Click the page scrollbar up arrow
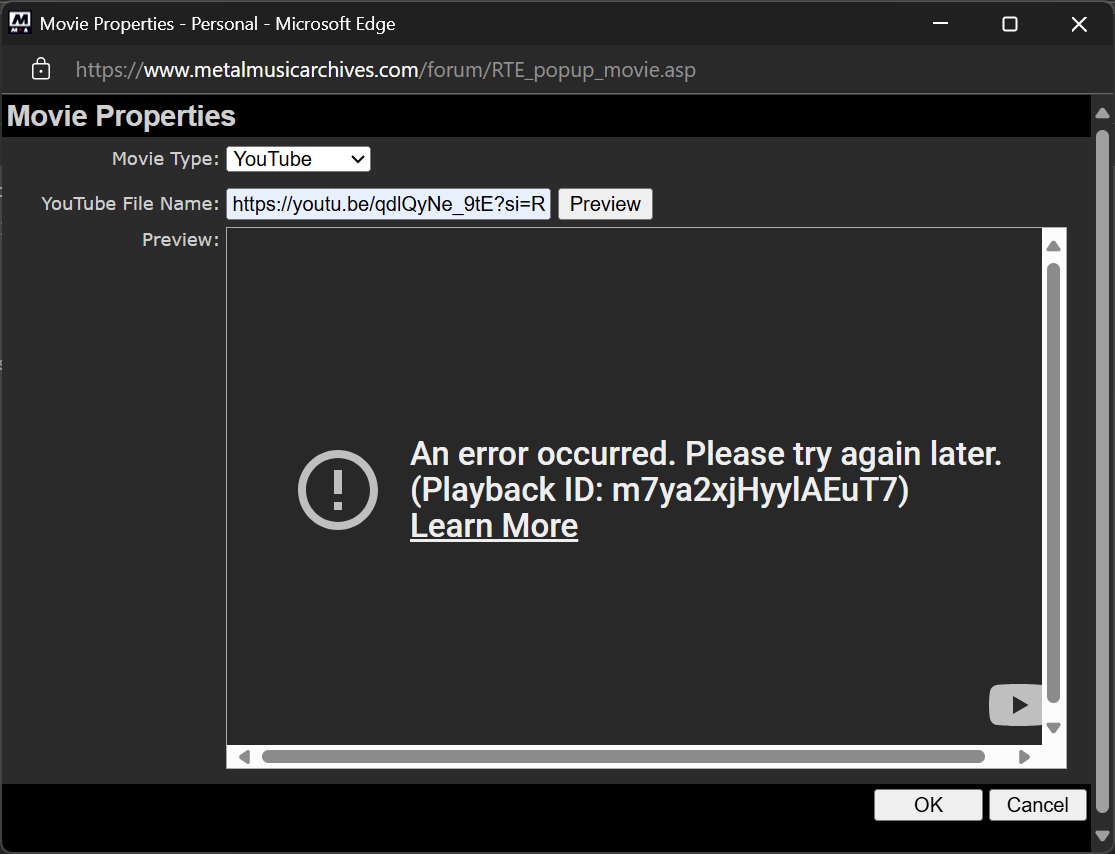This screenshot has width=1115, height=854. (1103, 113)
